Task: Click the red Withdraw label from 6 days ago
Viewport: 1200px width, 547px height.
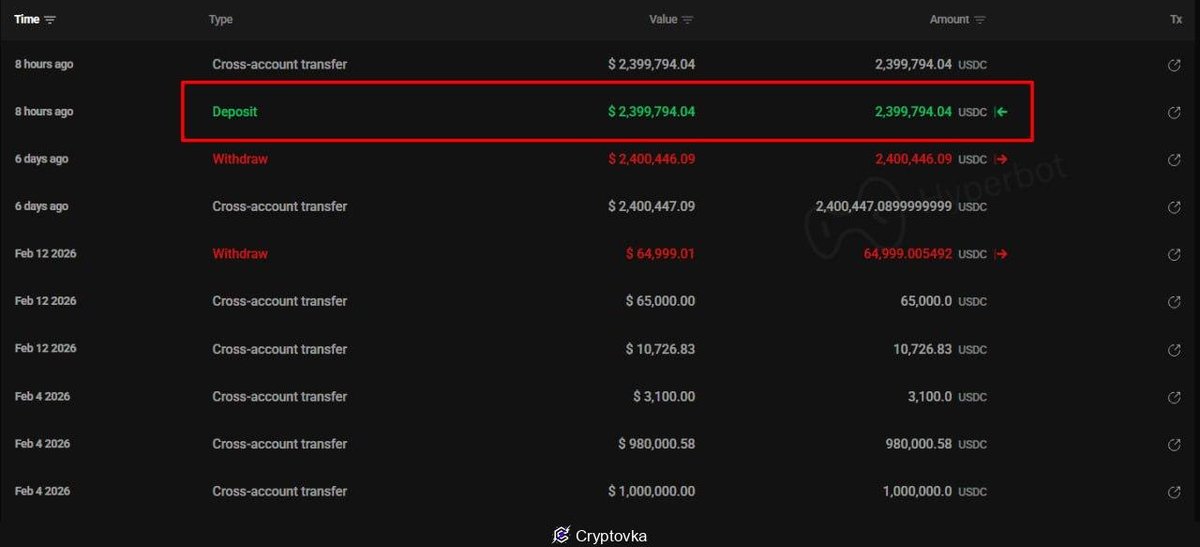Action: click(240, 159)
